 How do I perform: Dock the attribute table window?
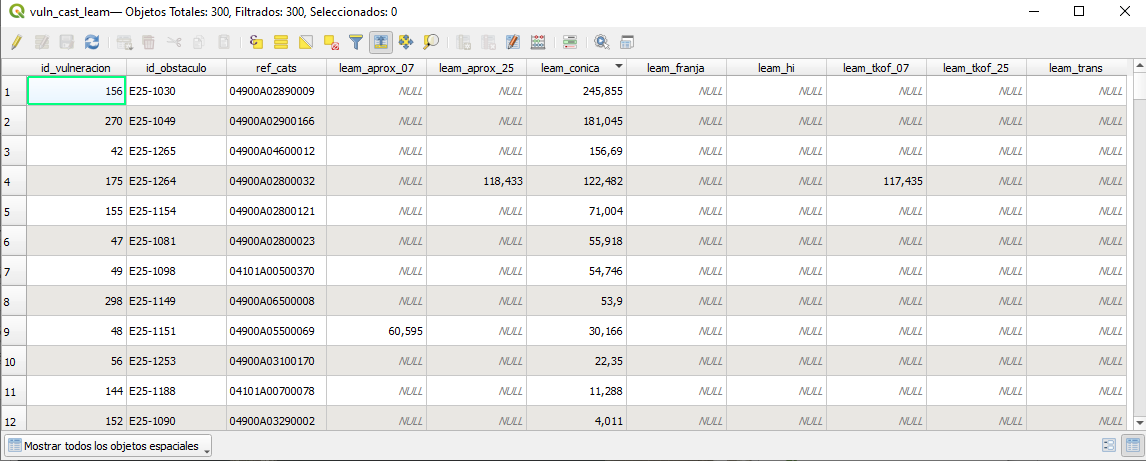click(x=628, y=42)
